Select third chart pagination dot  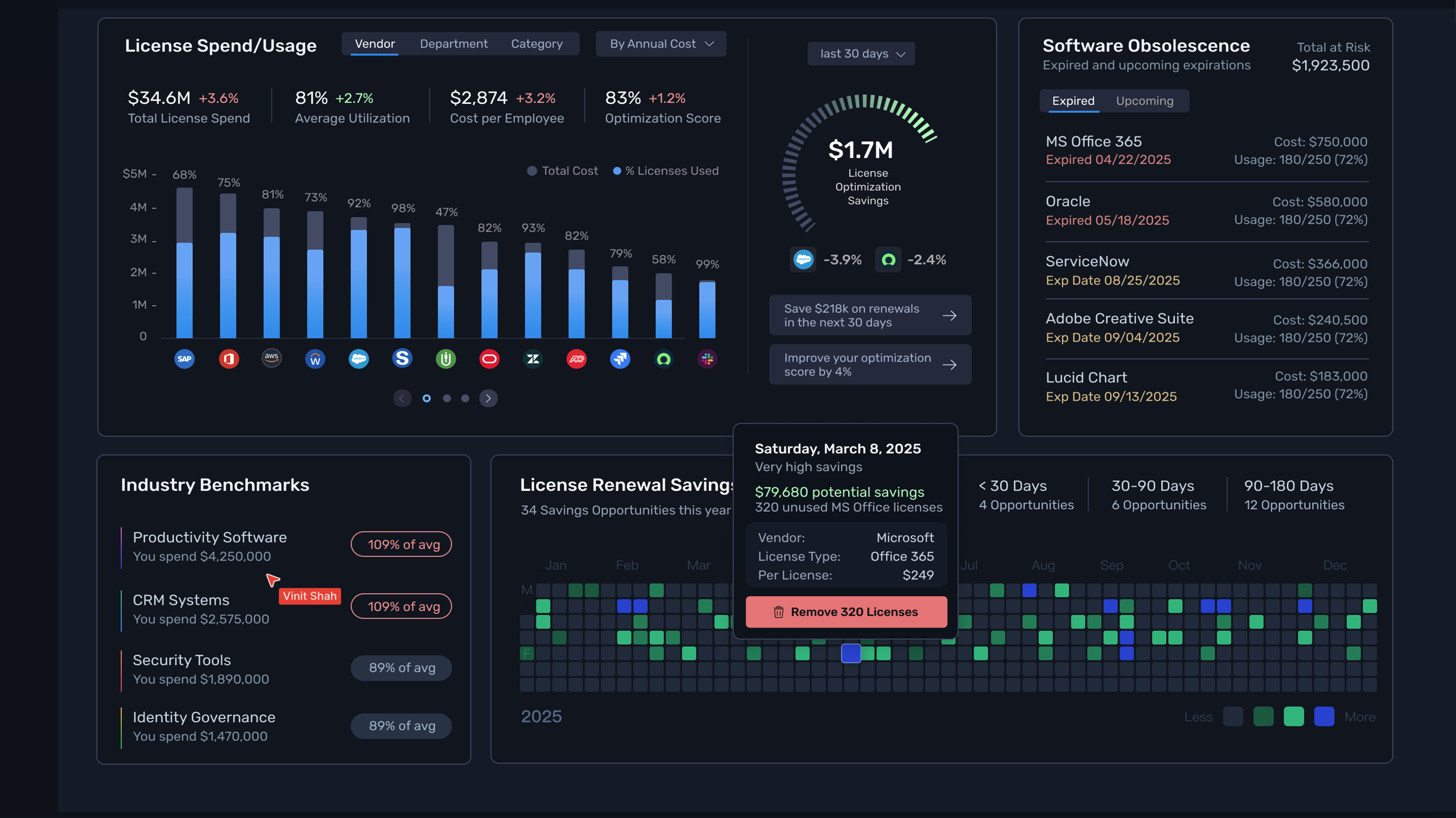click(465, 398)
